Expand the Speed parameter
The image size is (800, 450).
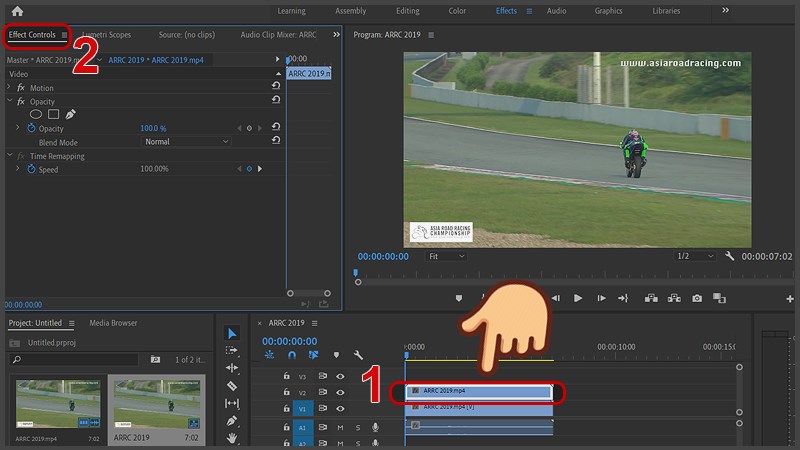coord(17,168)
